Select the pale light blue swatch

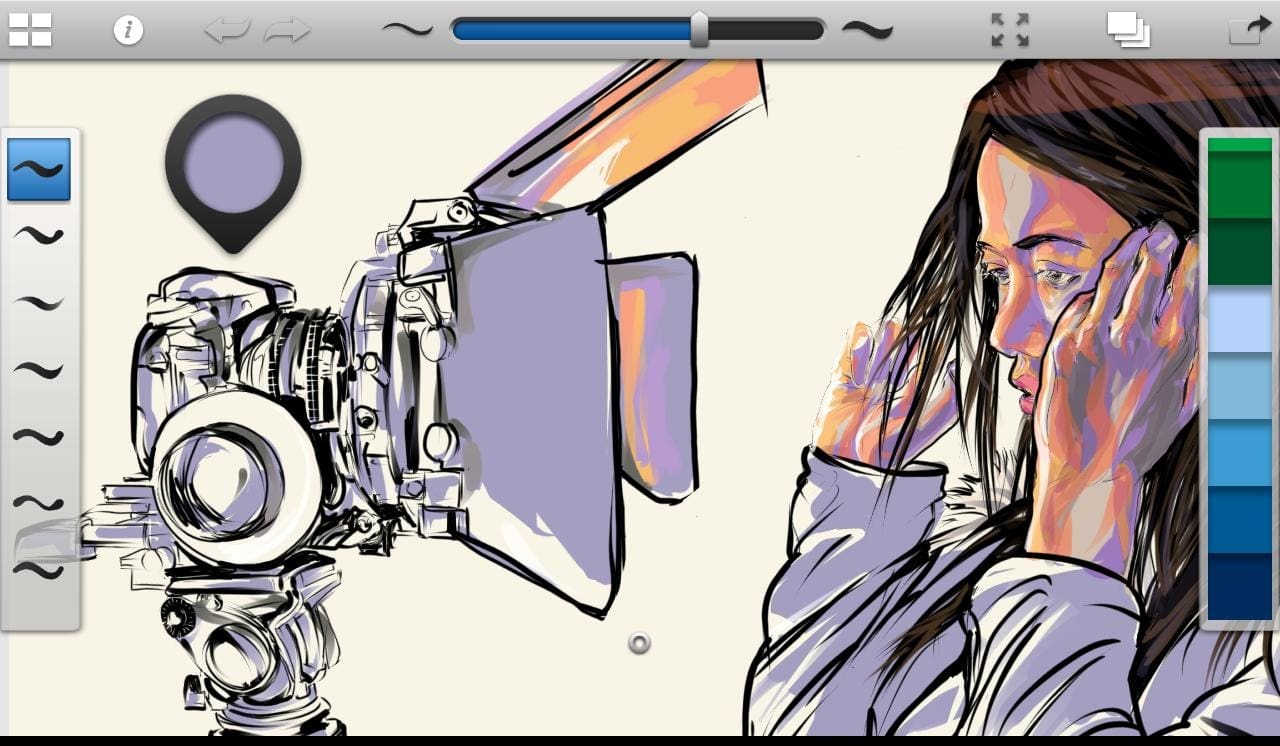1239,321
